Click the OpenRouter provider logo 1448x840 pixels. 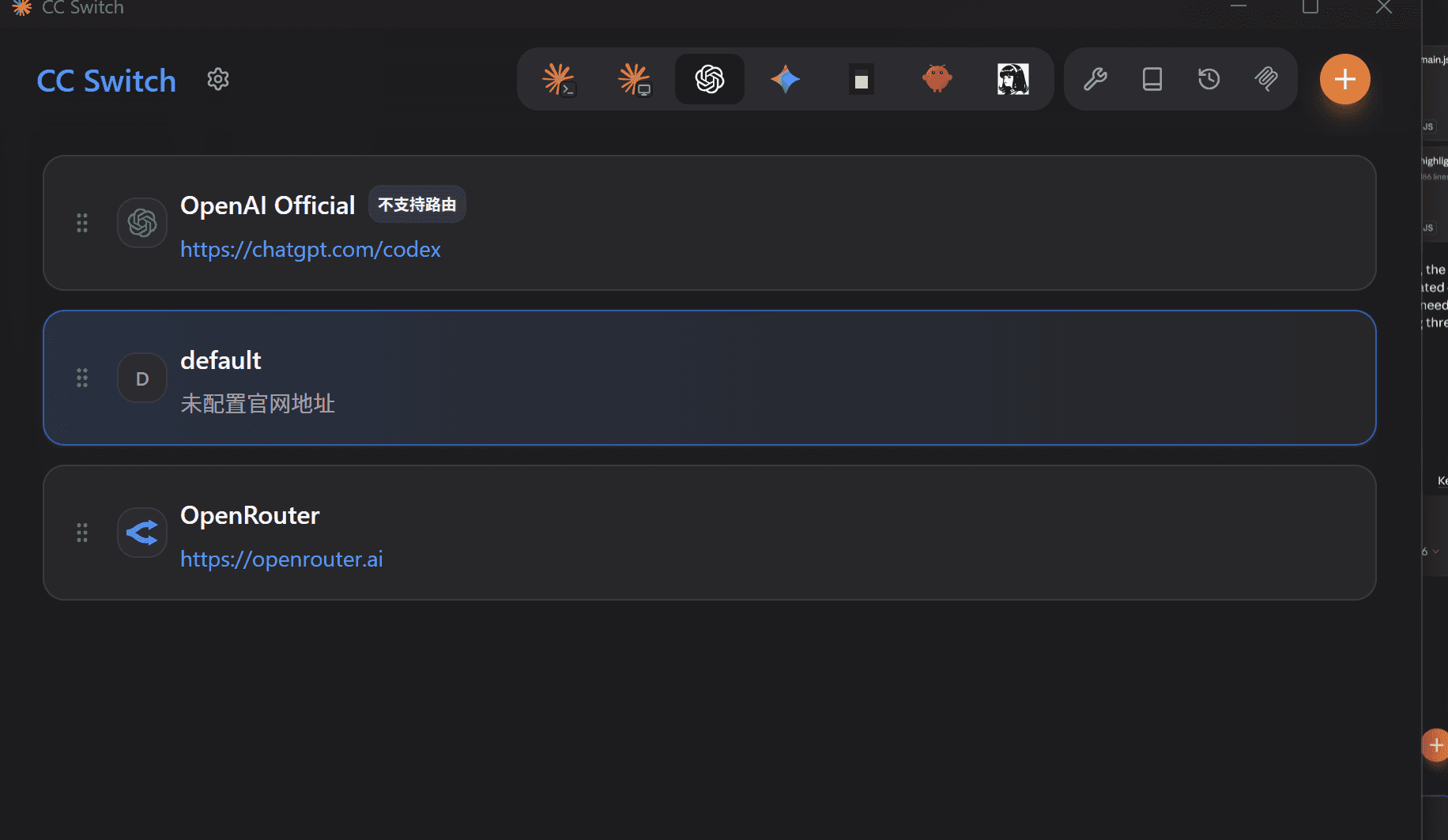[142, 533]
